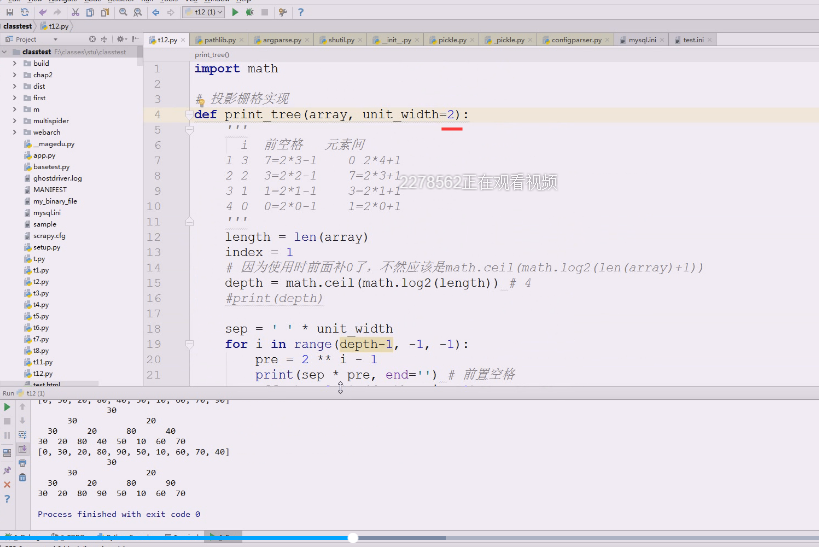Open project settings wrench icon
The height and width of the screenshot is (547, 819).
pos(283,12)
